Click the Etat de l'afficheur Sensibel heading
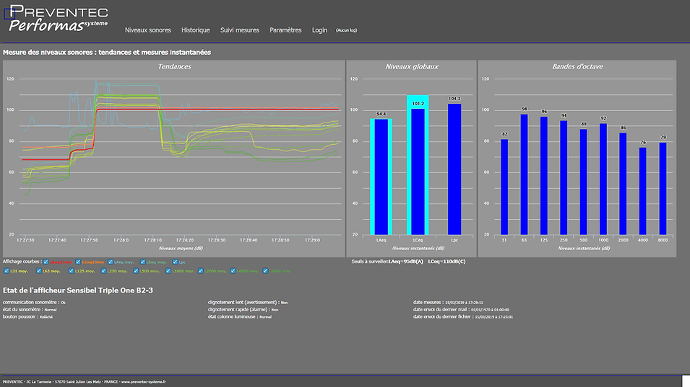Screen dimensions: 690x387 pos(78,291)
